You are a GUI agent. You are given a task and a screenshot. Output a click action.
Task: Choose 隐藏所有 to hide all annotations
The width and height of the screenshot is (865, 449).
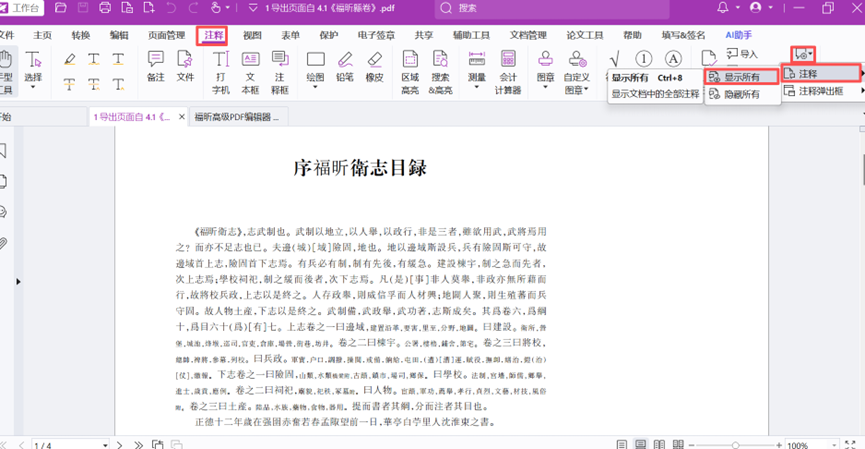[740, 94]
